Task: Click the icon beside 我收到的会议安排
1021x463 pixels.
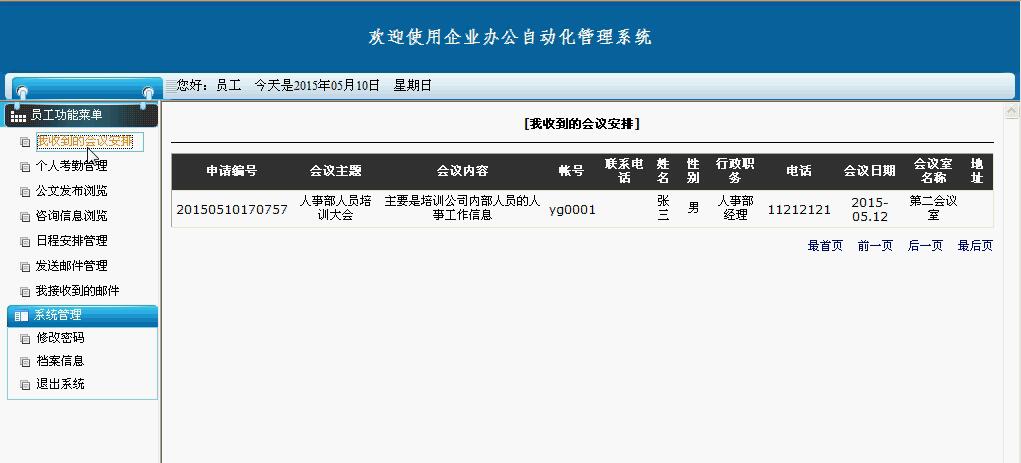Action: (x=25, y=142)
